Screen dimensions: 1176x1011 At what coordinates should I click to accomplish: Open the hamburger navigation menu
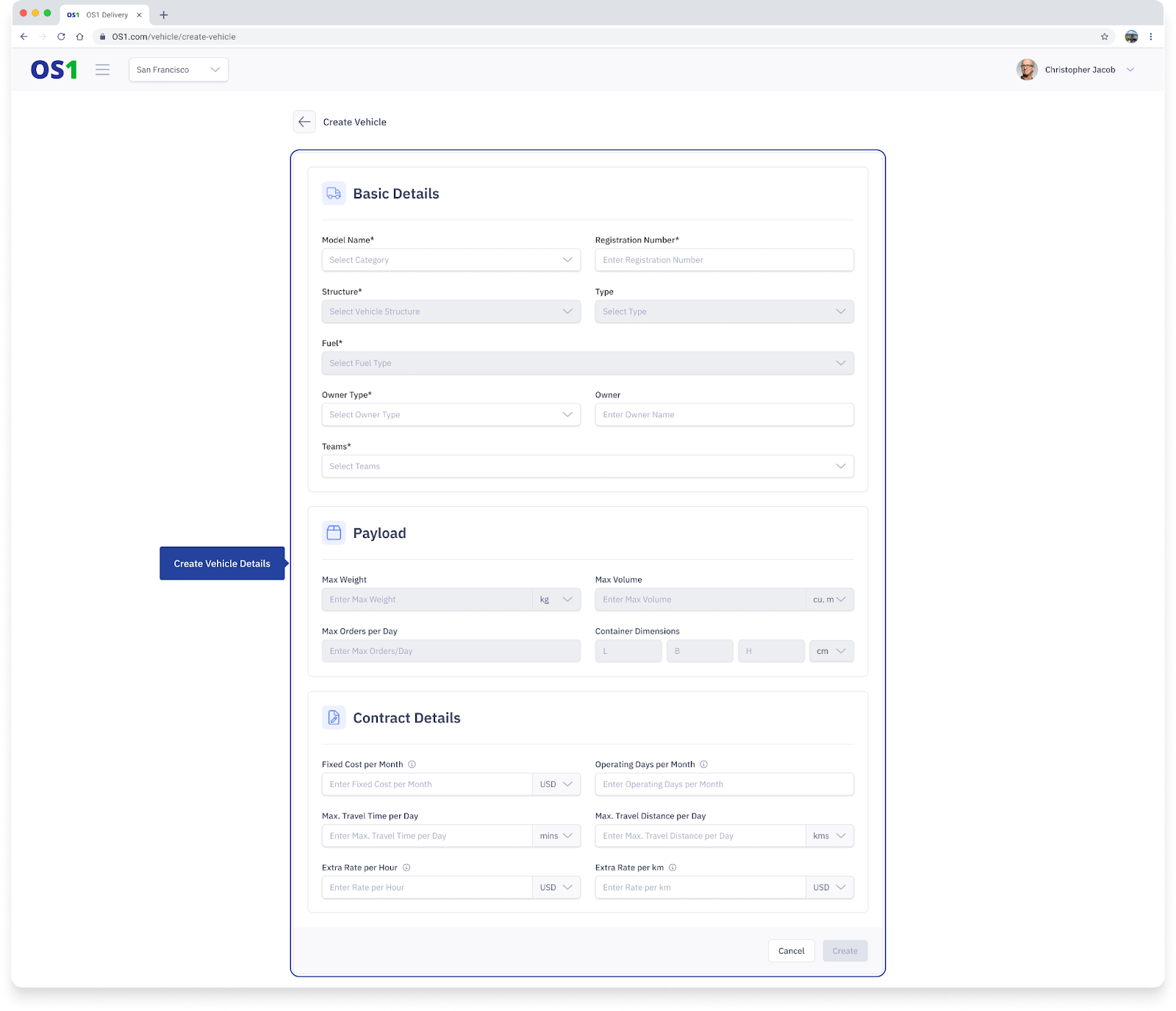[x=103, y=70]
